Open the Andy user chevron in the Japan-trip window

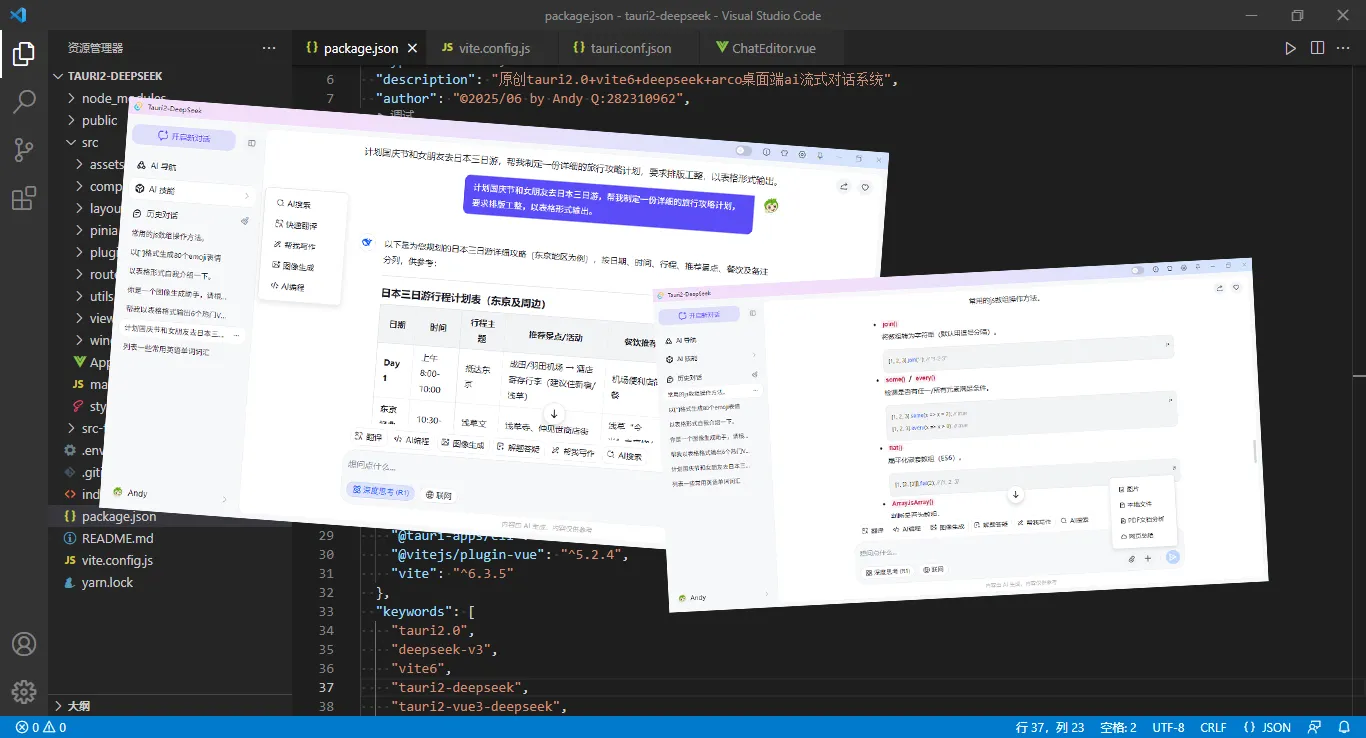(223, 499)
